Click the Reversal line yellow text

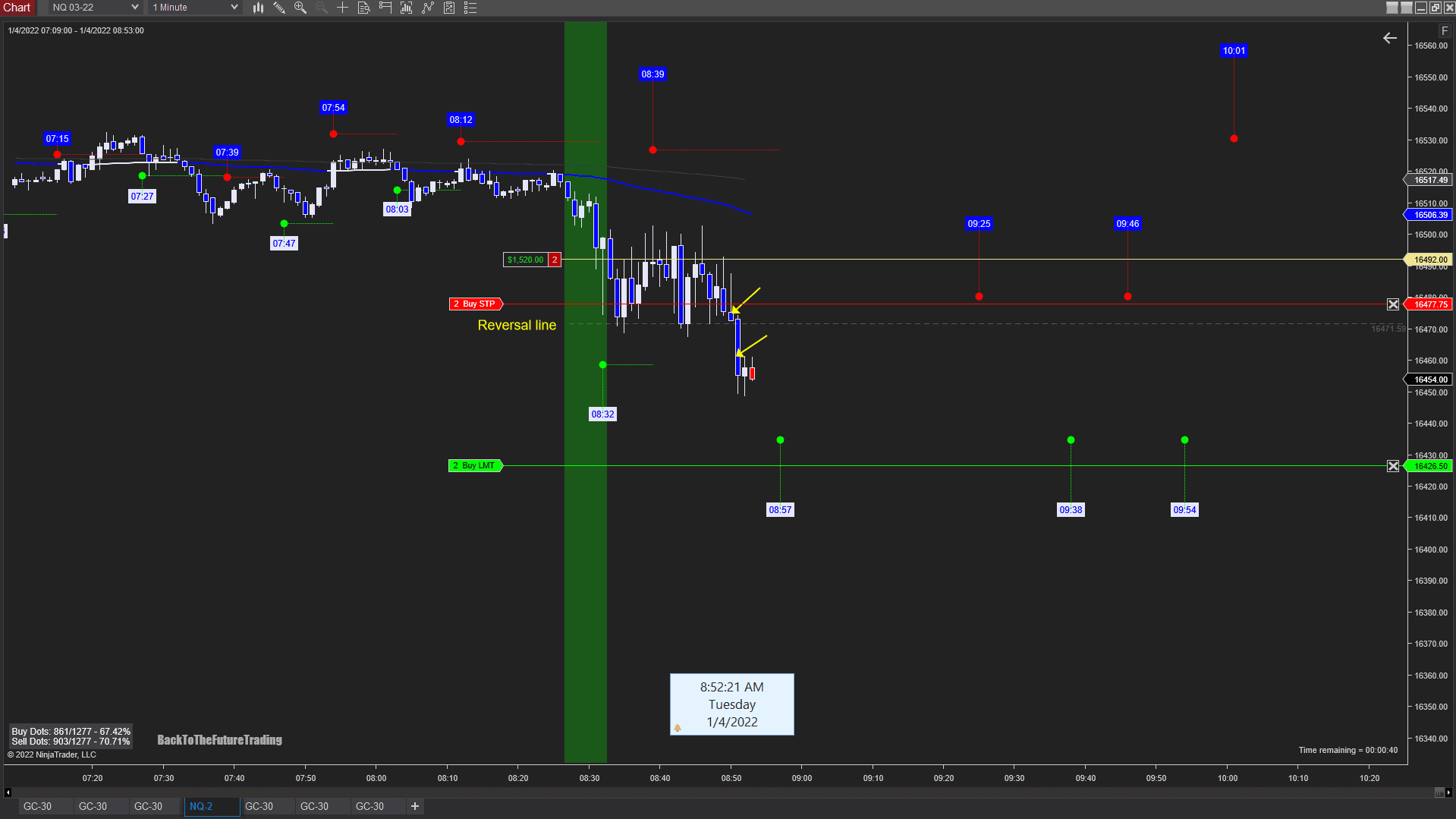click(517, 325)
